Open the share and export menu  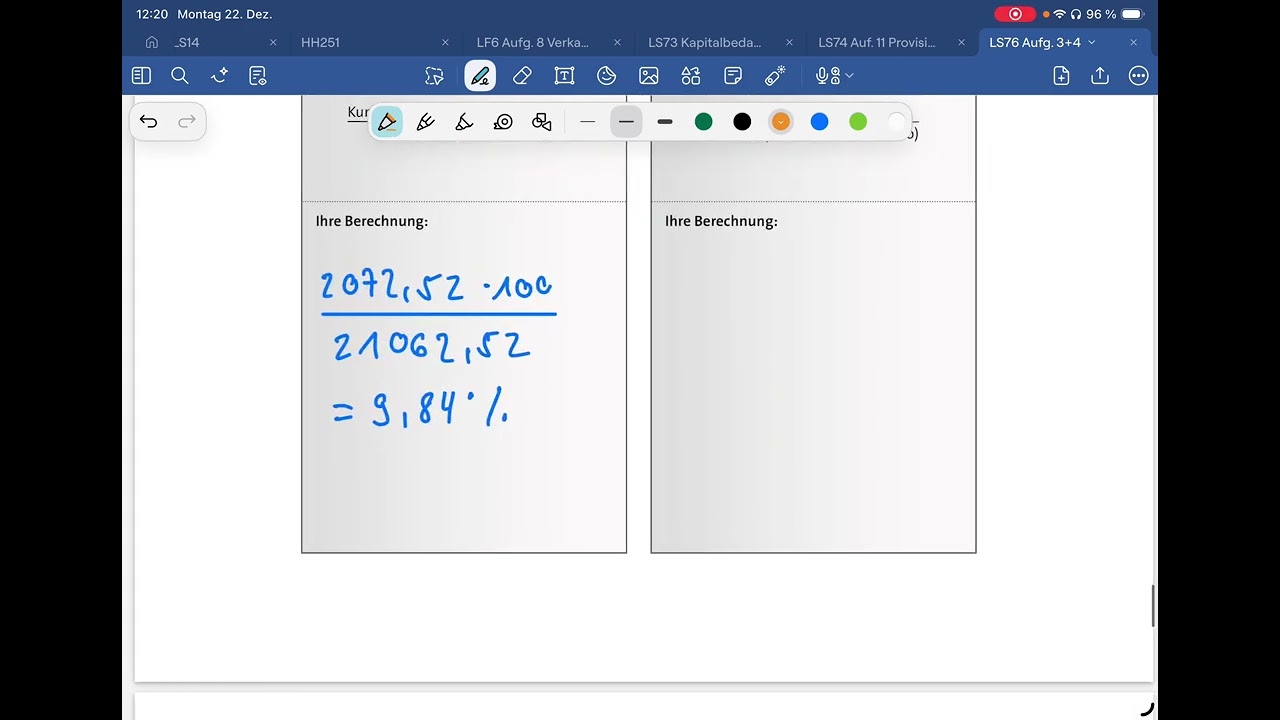(x=1100, y=76)
